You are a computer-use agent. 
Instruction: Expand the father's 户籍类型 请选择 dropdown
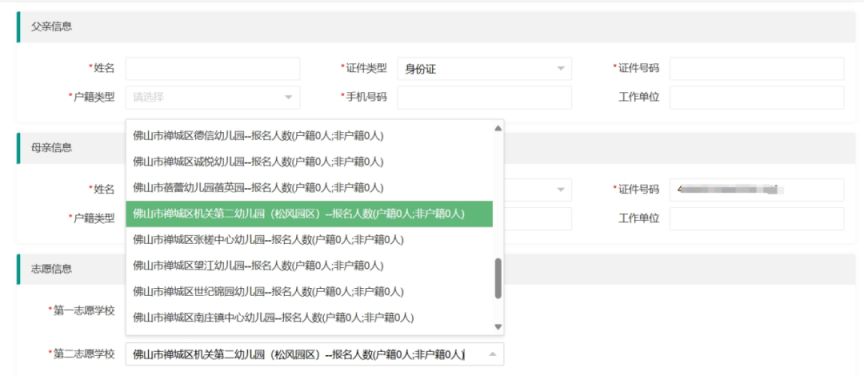(x=213, y=98)
